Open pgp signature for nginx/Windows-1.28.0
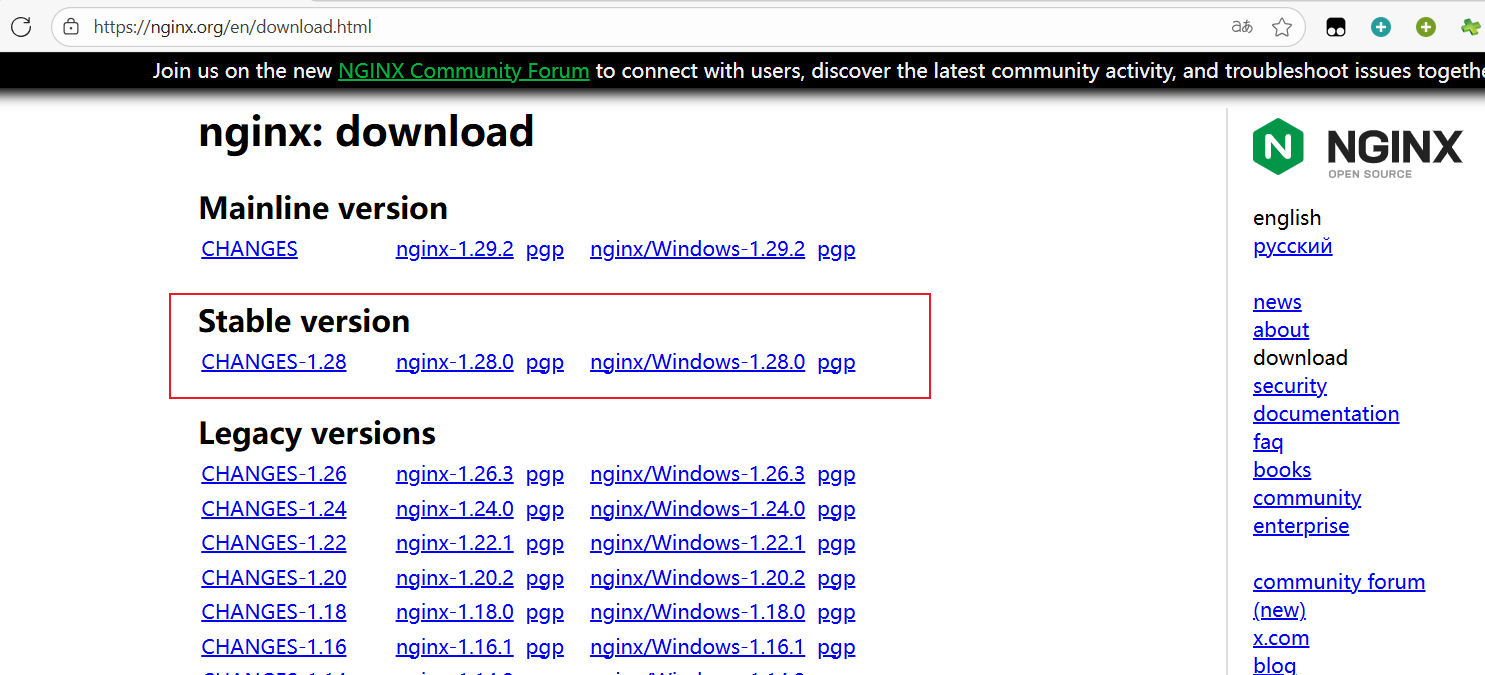The height and width of the screenshot is (675, 1485). 836,362
